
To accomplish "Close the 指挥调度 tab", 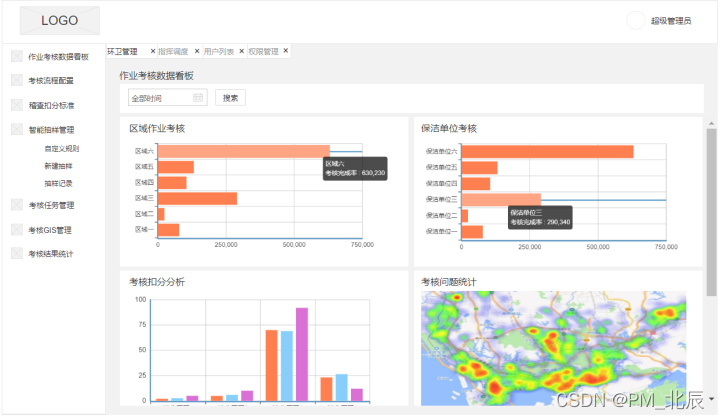I will [x=197, y=51].
